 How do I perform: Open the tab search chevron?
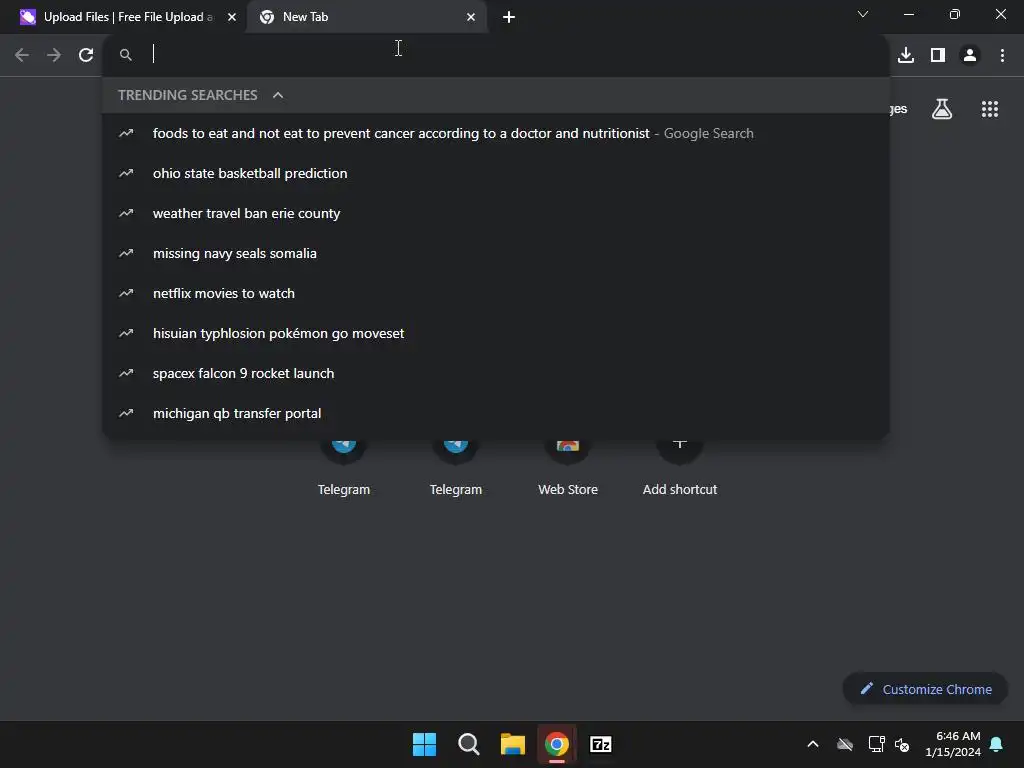(863, 14)
